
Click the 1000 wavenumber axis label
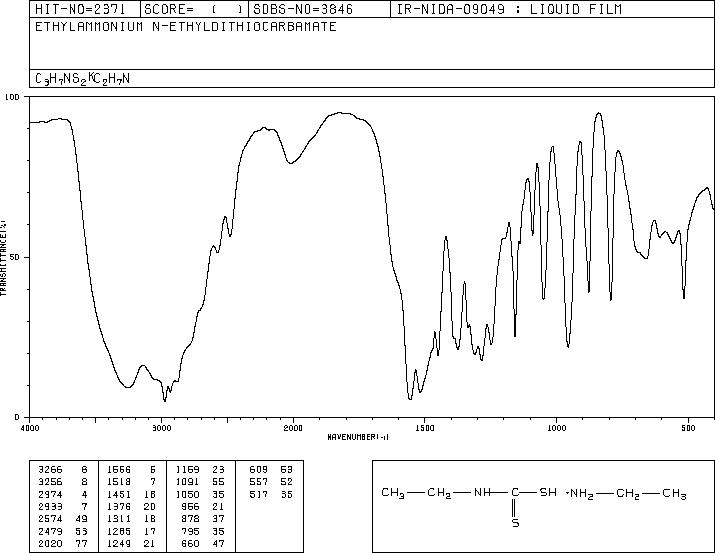click(556, 428)
